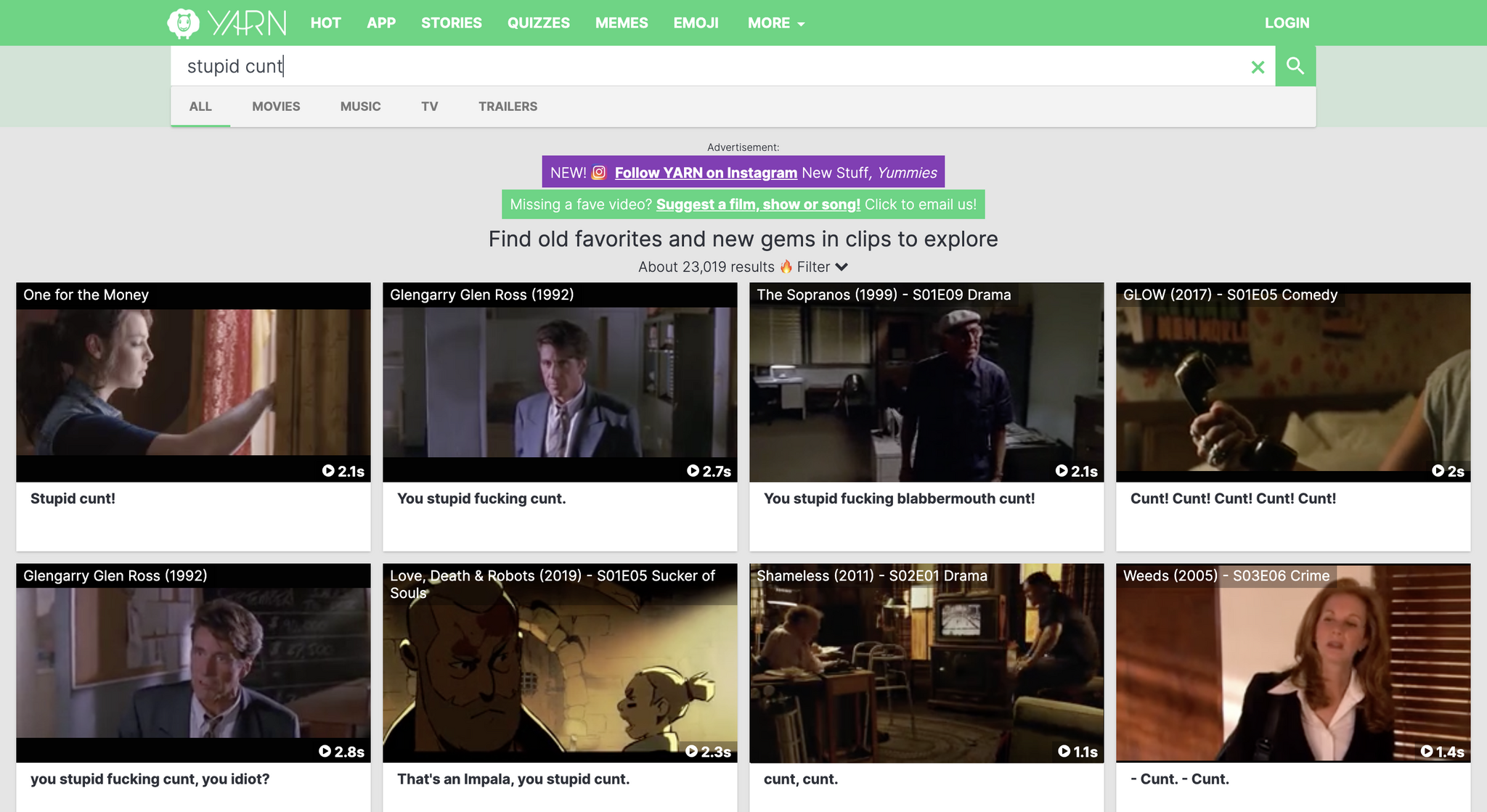Click the QUIZZES menu item
This screenshot has width=1487, height=812.
click(538, 22)
